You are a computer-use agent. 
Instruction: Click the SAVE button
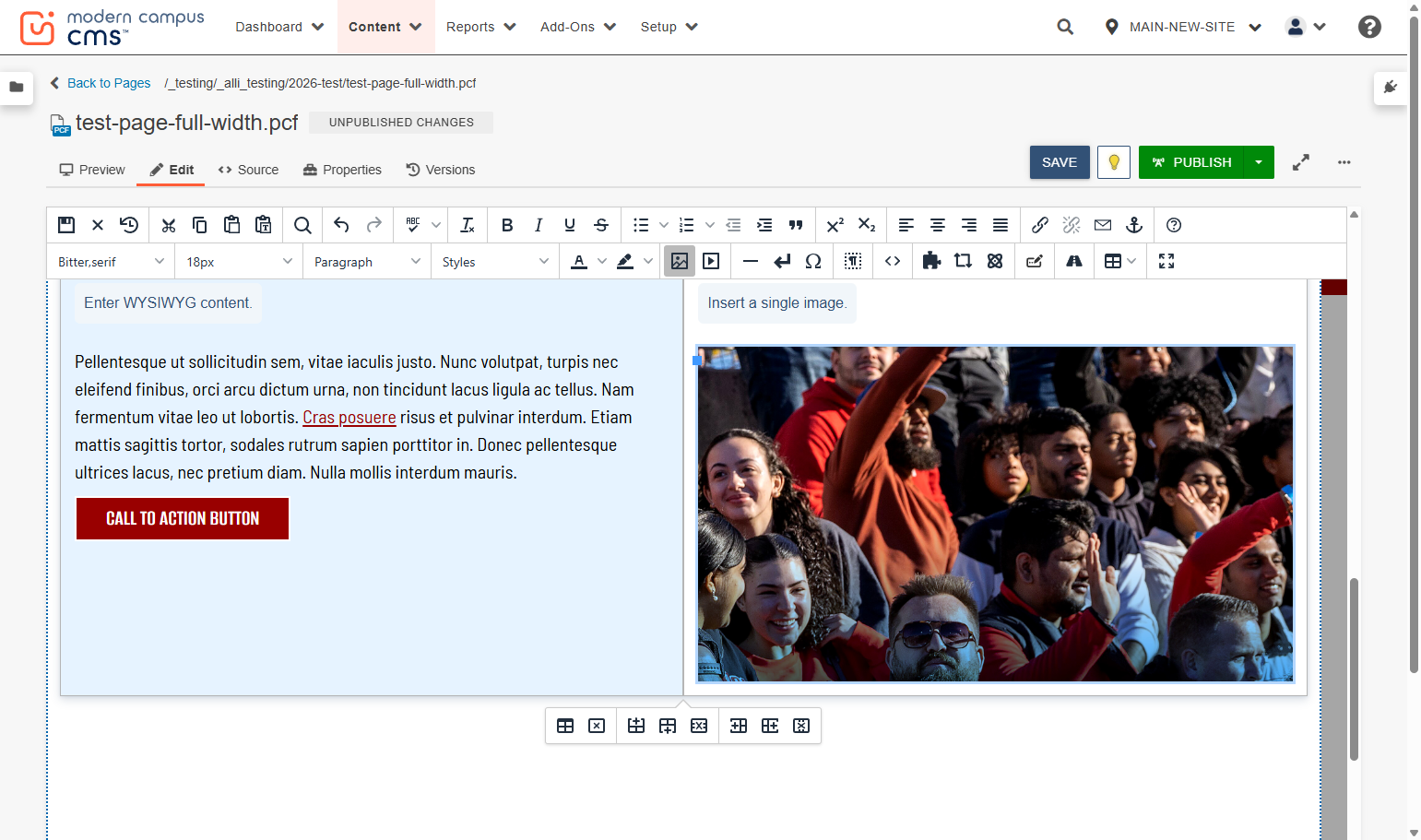point(1060,162)
